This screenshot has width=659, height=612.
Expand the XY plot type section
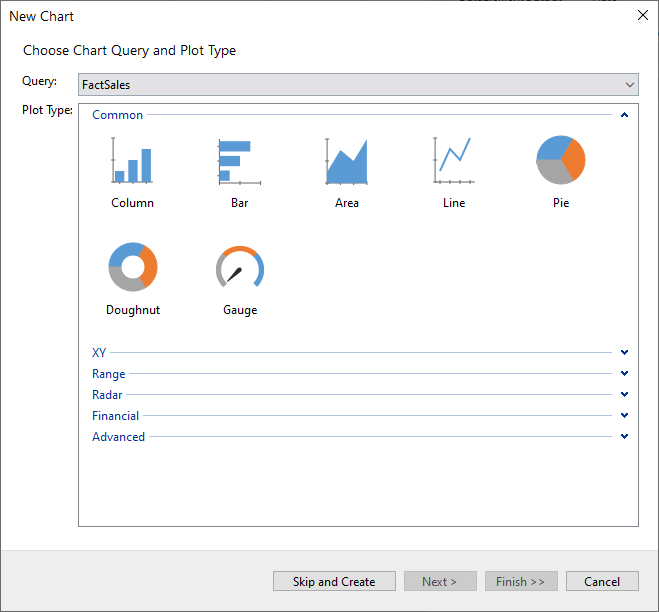625,352
